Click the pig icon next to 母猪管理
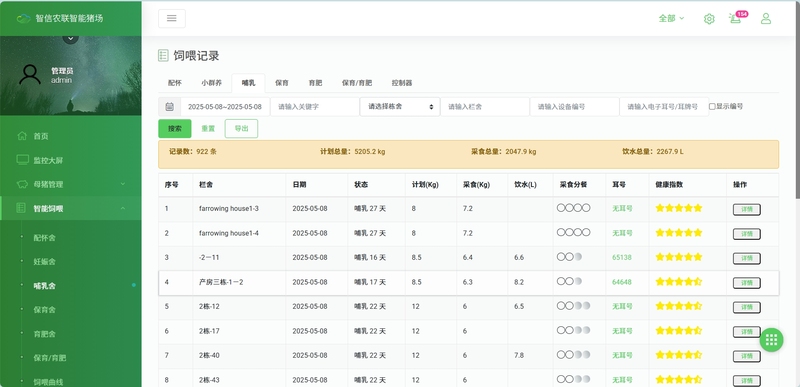The image size is (800, 387). pyautogui.click(x=22, y=184)
